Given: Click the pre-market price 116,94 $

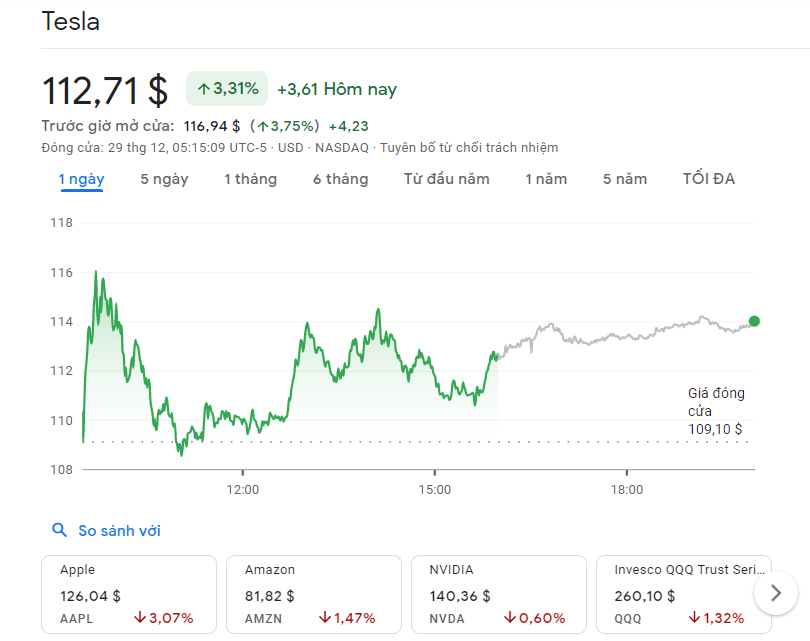Looking at the screenshot, I should point(212,126).
